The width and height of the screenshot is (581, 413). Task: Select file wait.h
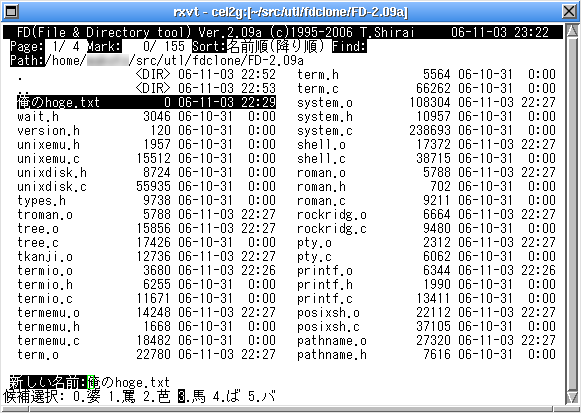(38, 117)
